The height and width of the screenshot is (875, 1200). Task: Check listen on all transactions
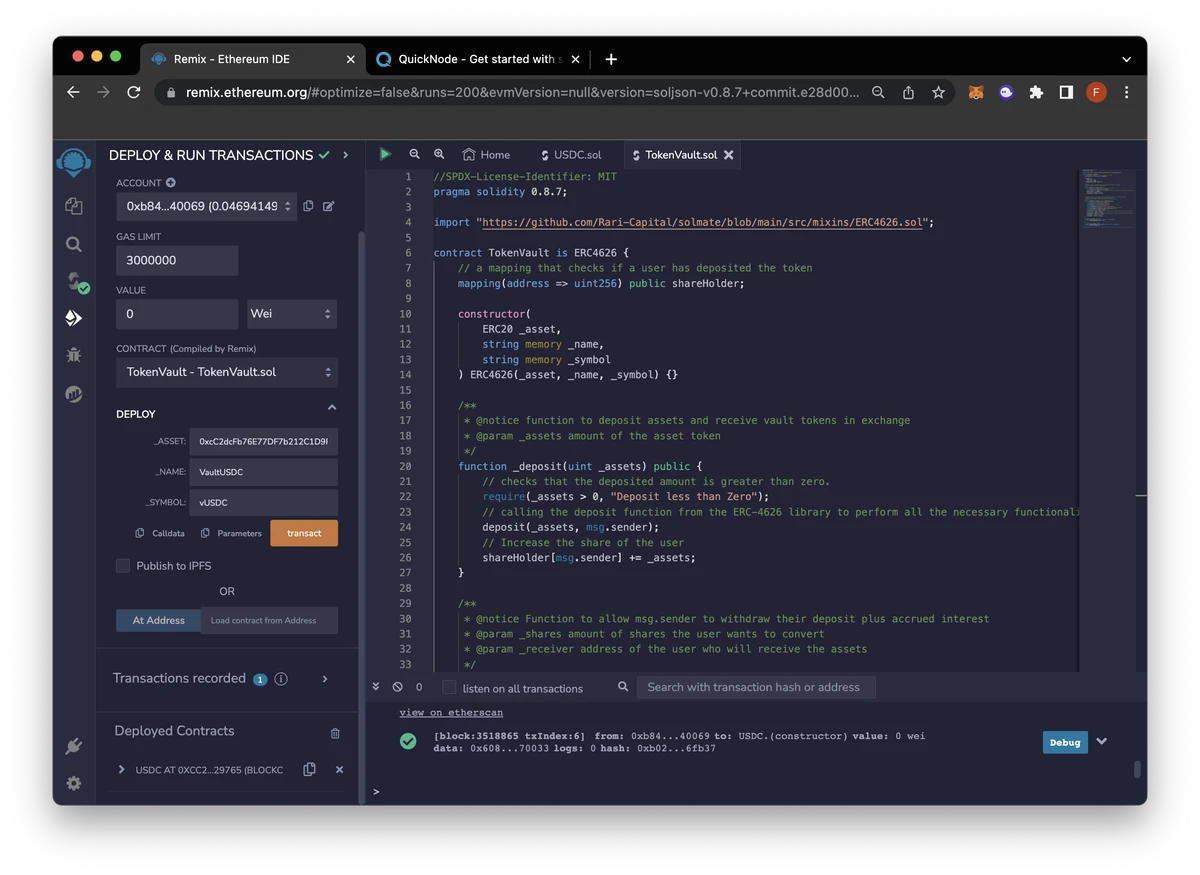coord(449,688)
